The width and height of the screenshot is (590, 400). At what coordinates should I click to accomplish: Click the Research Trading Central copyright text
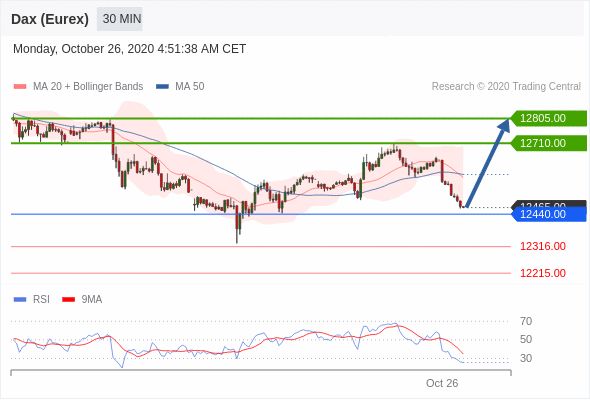(506, 87)
